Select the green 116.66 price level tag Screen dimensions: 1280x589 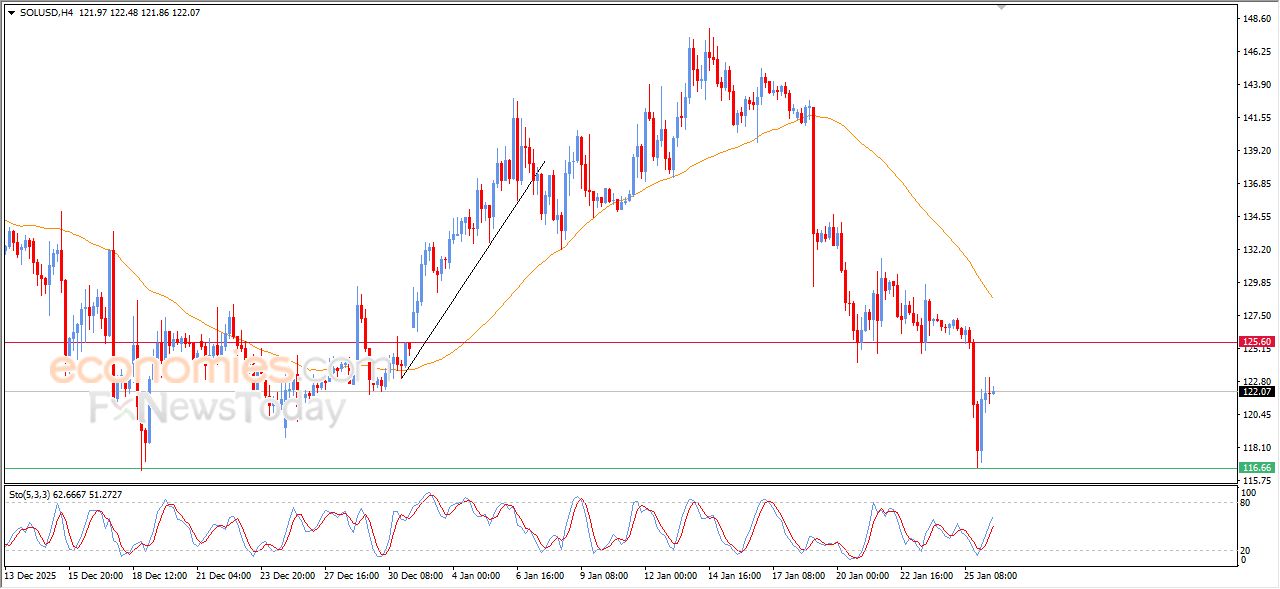click(x=1256, y=468)
